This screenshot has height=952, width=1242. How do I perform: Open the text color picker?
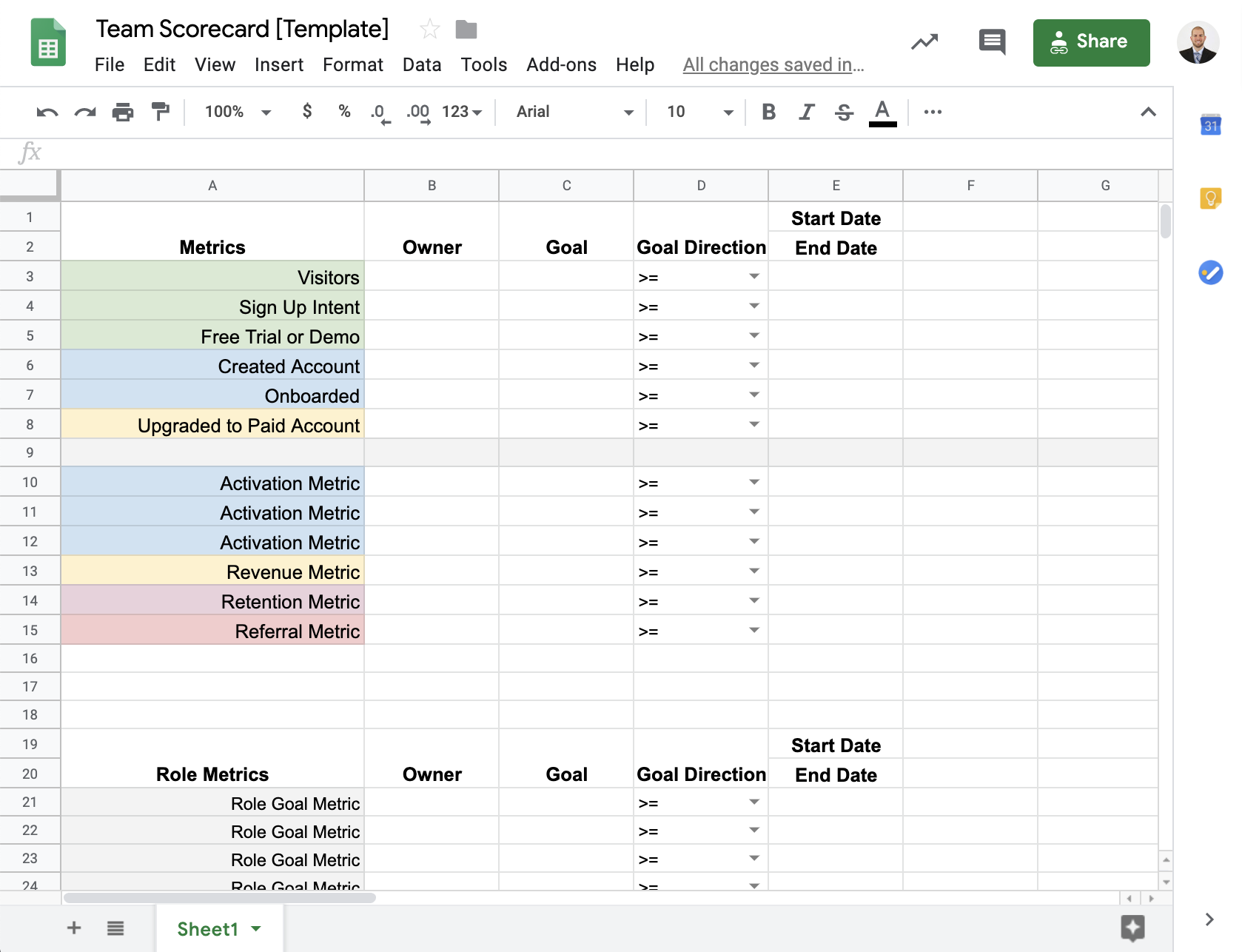(882, 113)
